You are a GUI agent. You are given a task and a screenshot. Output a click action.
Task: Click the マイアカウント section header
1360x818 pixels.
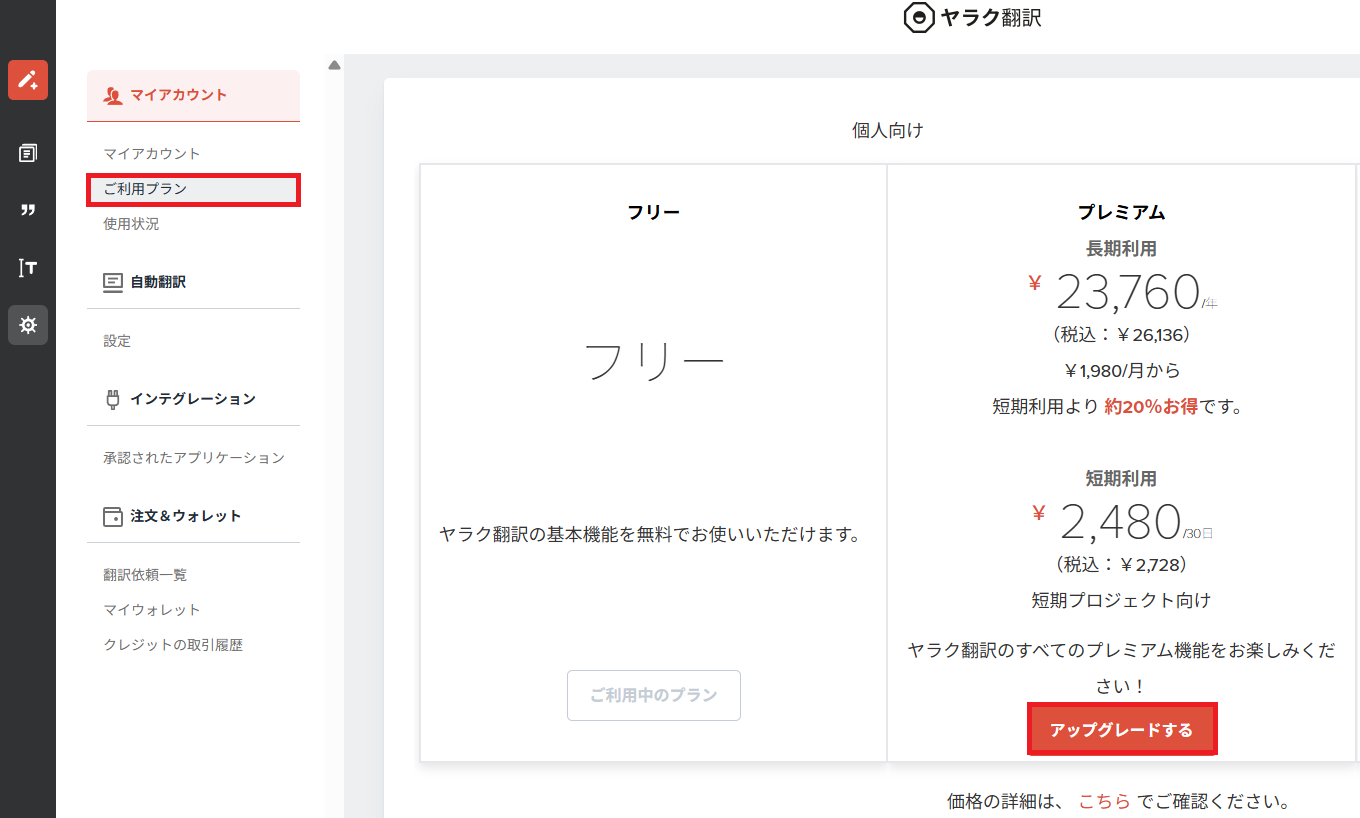point(193,95)
